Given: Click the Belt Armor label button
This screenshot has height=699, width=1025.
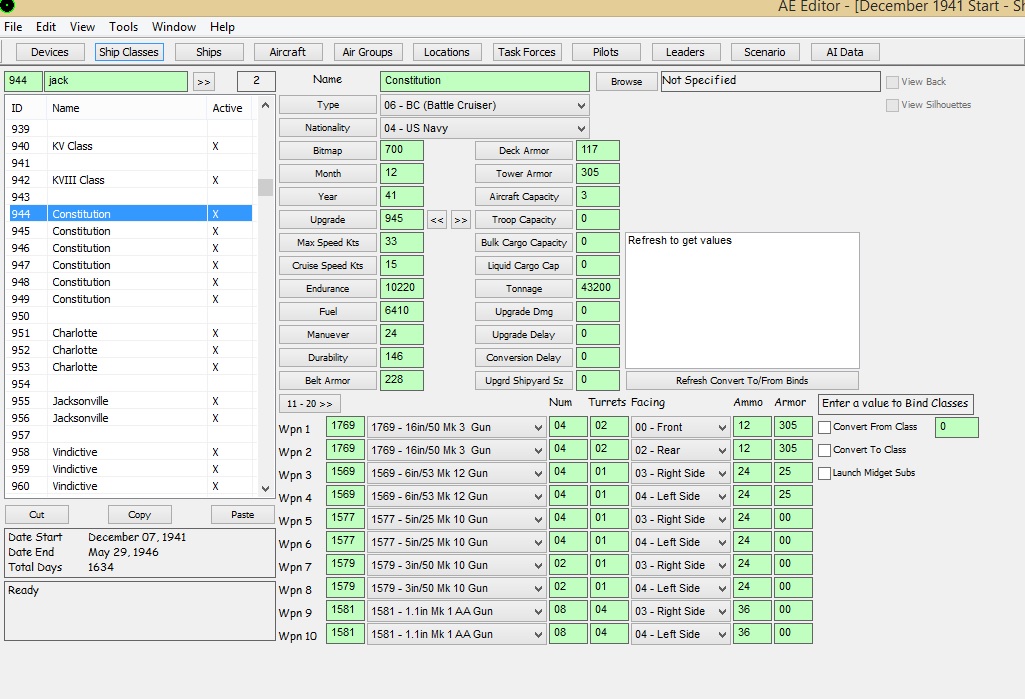Looking at the screenshot, I should point(328,381).
